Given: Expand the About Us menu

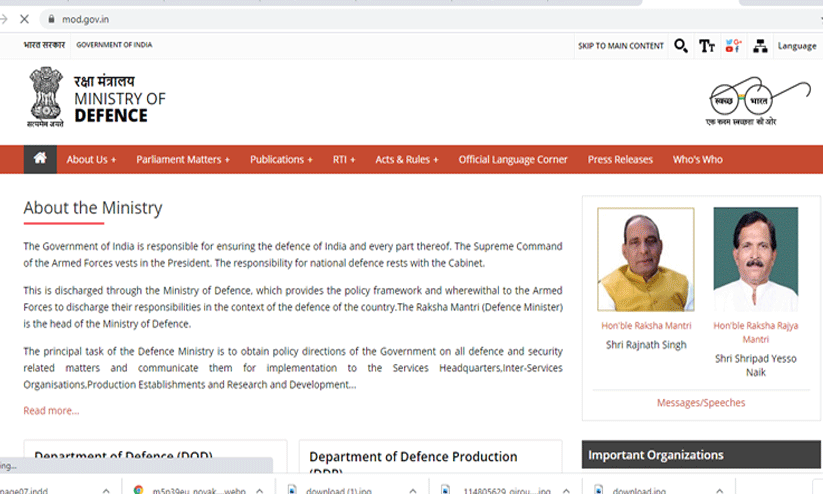Looking at the screenshot, I should point(91,160).
